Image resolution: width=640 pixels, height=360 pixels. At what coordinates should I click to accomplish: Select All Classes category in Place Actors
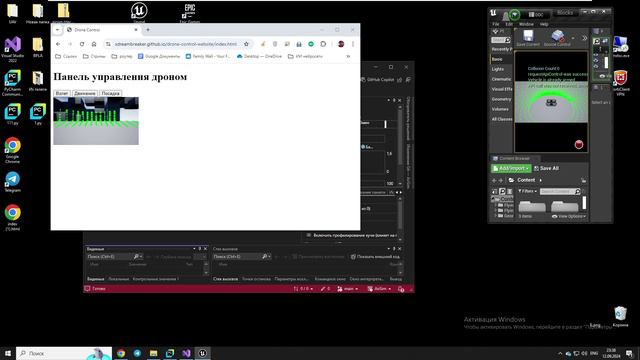click(x=502, y=119)
